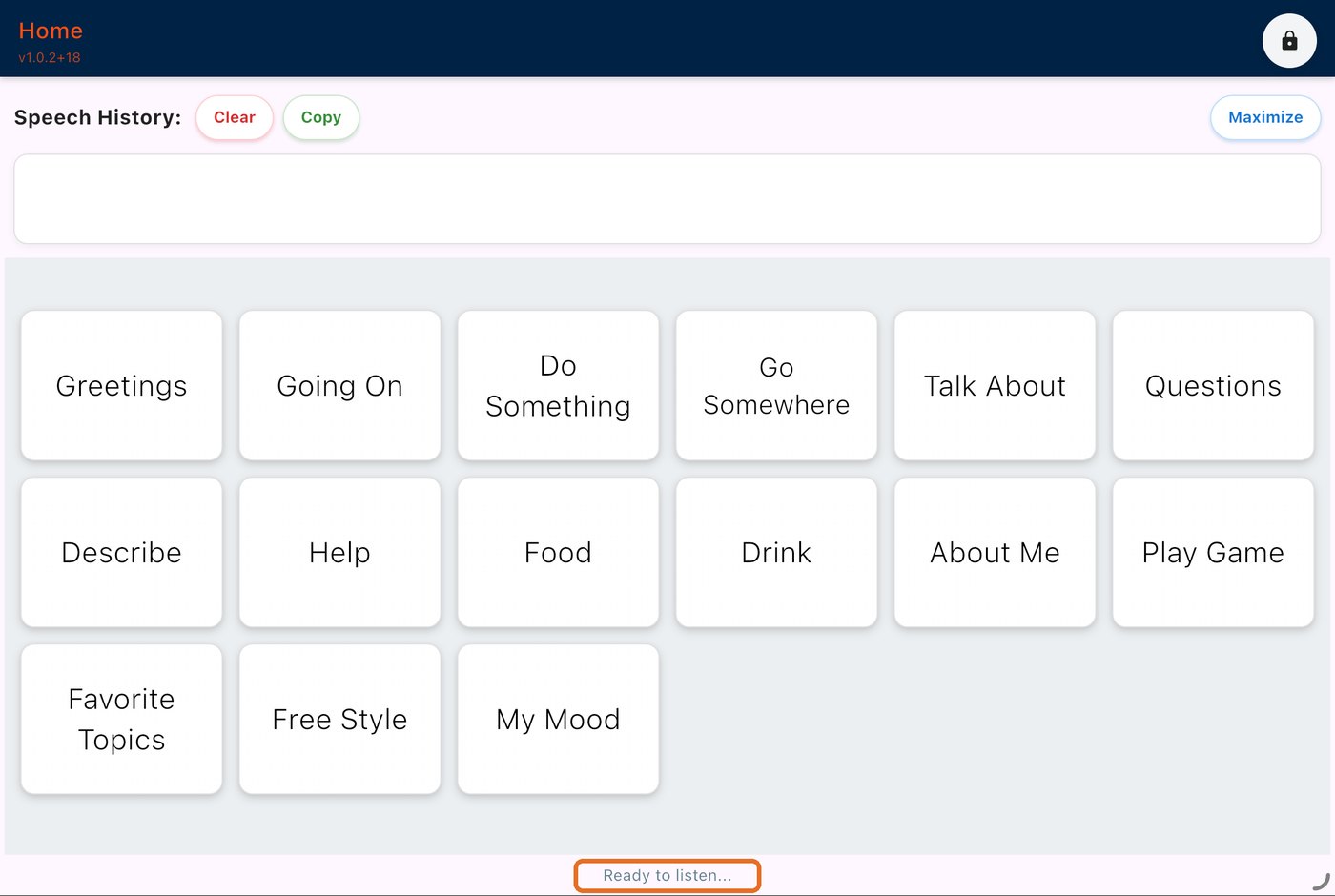This screenshot has height=896, width=1335.
Task: Clear the speech history
Action: 235,117
